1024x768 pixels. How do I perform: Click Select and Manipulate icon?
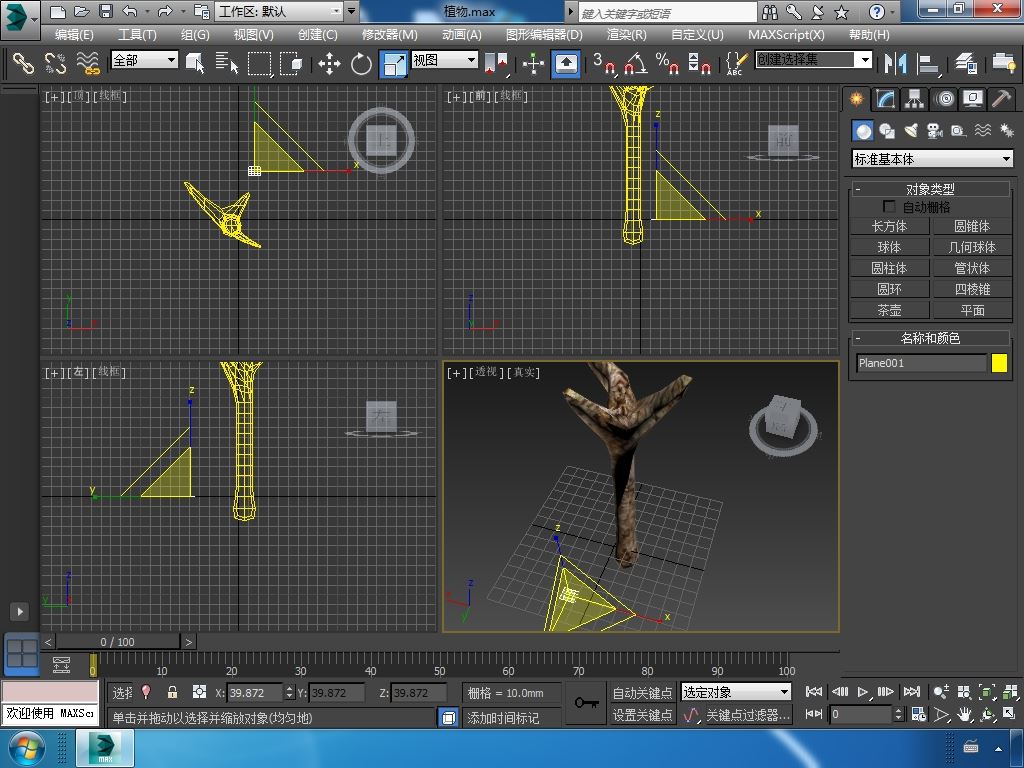534,63
